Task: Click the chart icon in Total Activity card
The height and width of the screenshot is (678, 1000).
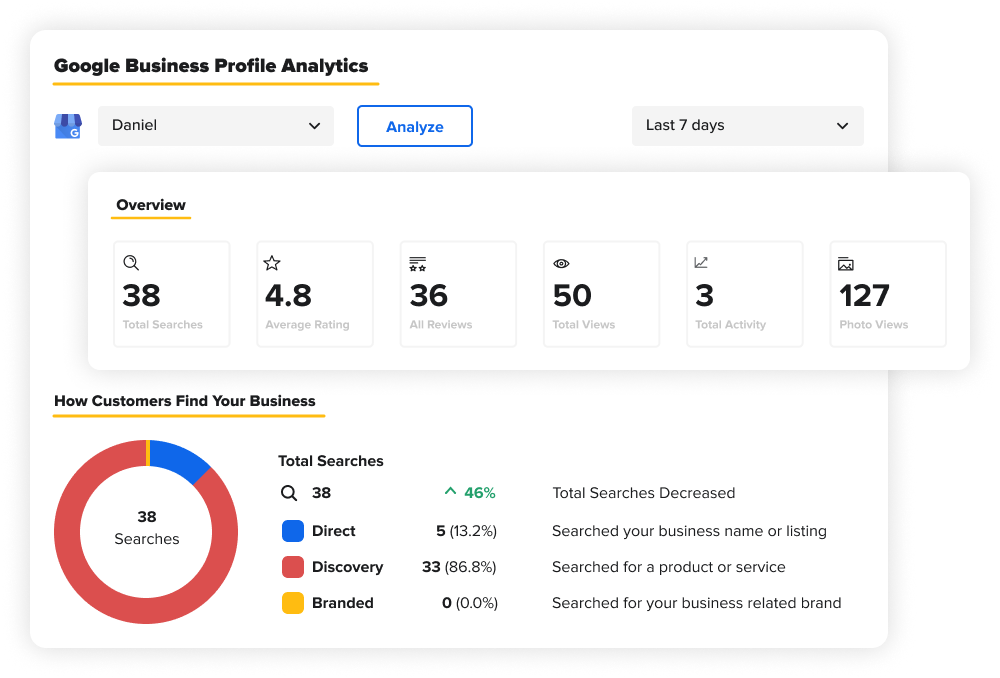Action: (x=701, y=262)
